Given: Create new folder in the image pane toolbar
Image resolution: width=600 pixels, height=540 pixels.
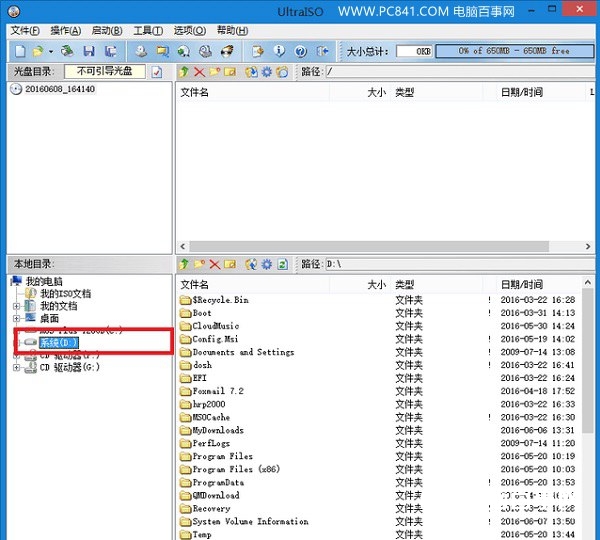Looking at the screenshot, I should [214, 72].
